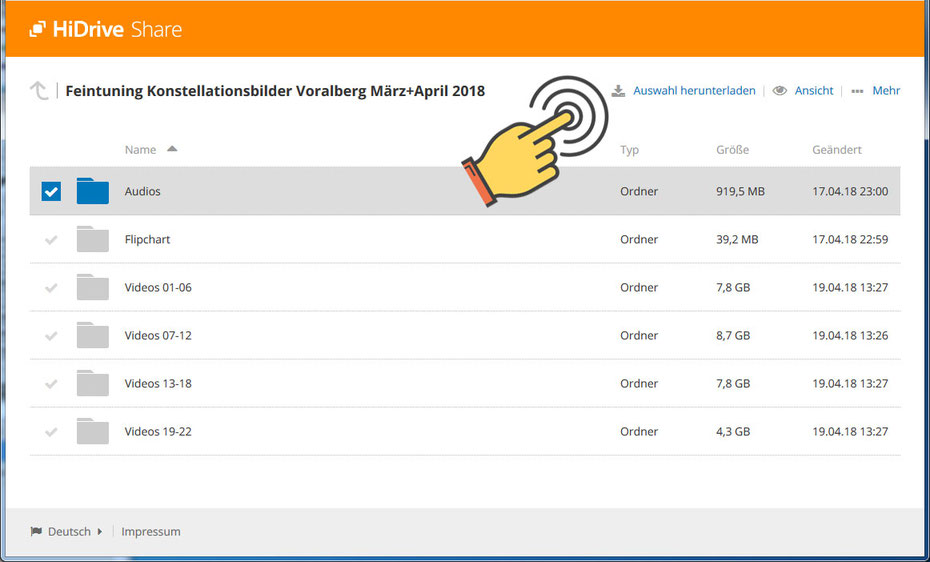The image size is (930, 562).
Task: Click Ordner type in Videos 19-22 row
Action: 639,431
